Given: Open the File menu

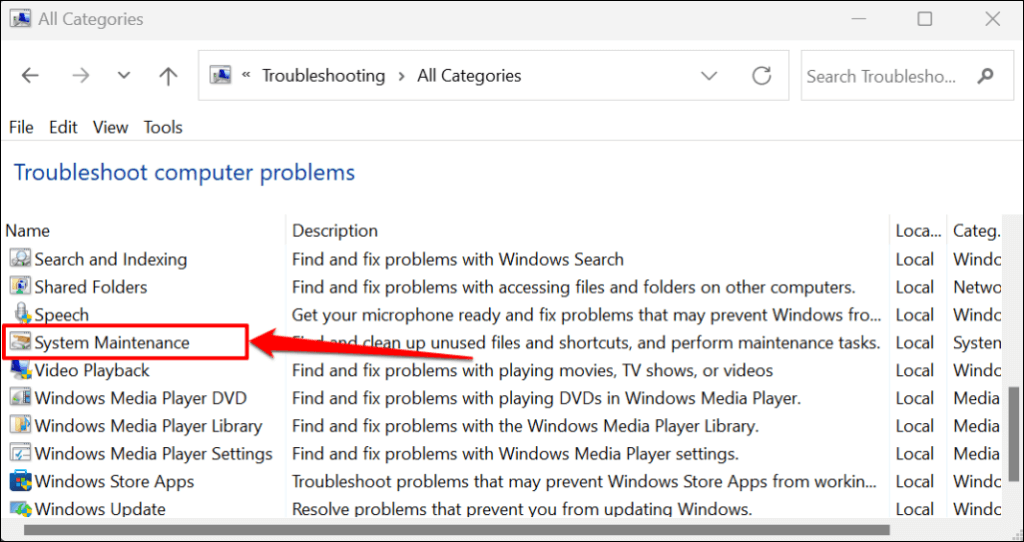Looking at the screenshot, I should click(x=21, y=127).
